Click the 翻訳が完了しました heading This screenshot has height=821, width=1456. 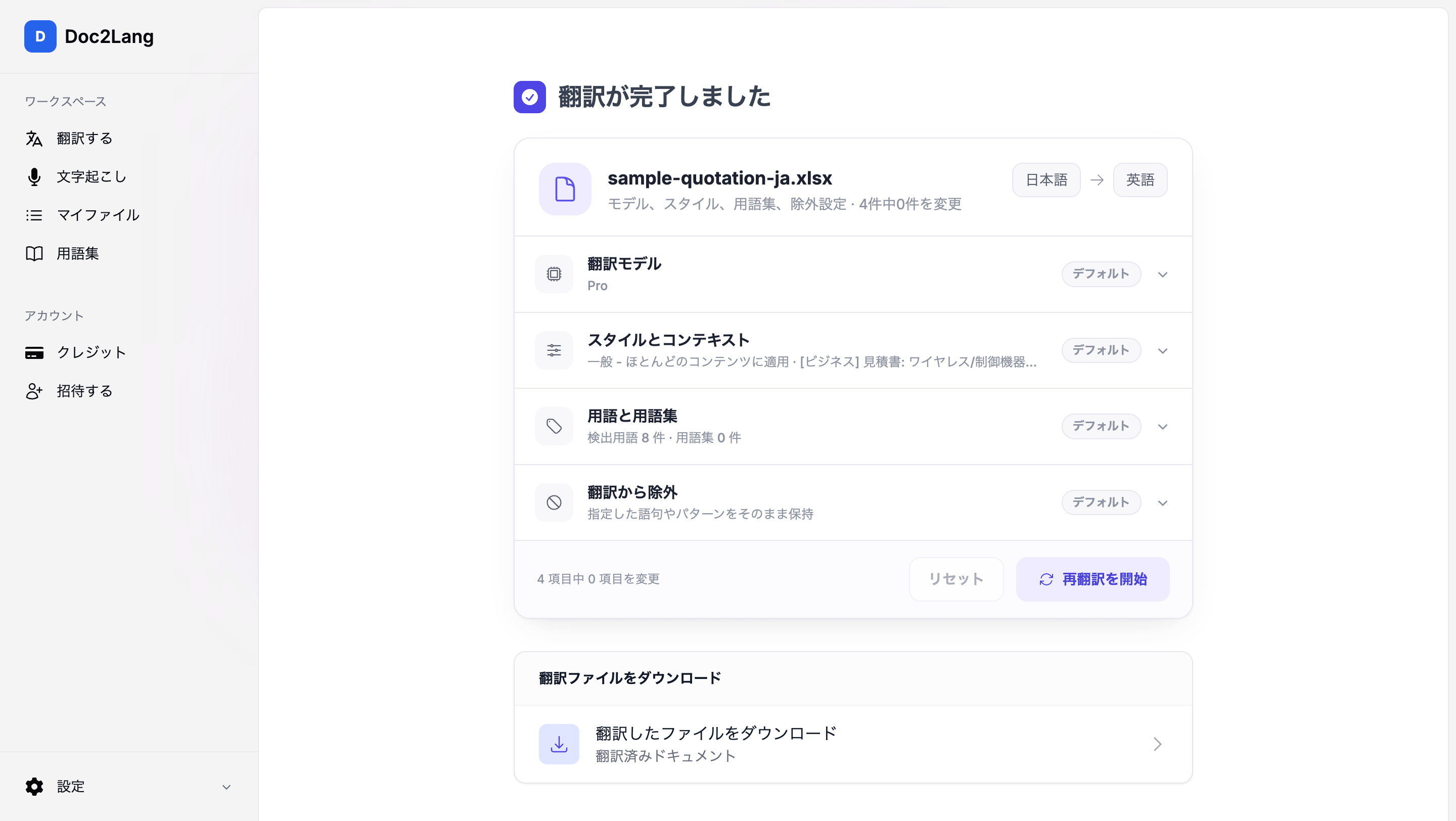tap(664, 97)
